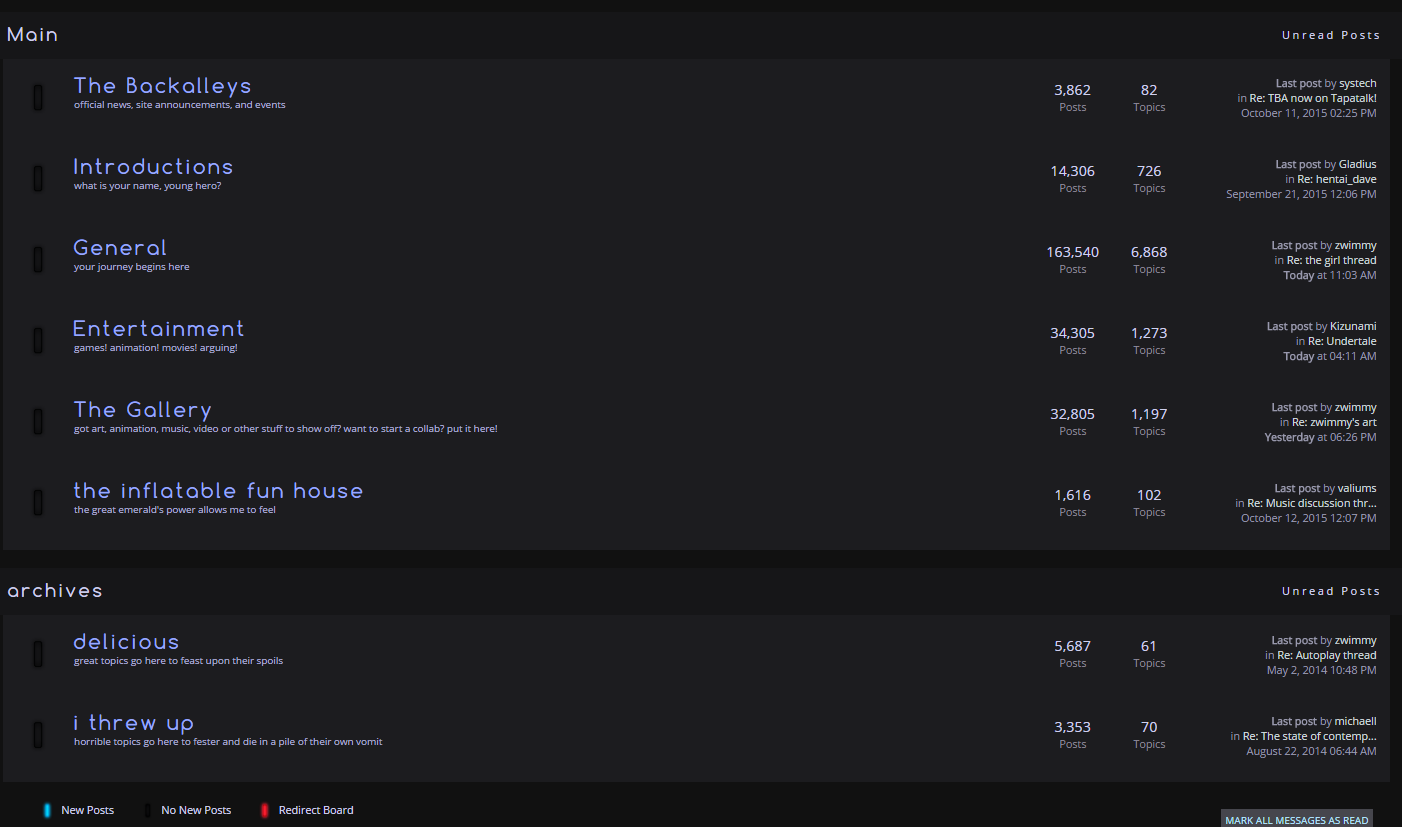Image resolution: width=1402 pixels, height=827 pixels.
Task: Click the status icon beside The Gallery
Action: [38, 421]
